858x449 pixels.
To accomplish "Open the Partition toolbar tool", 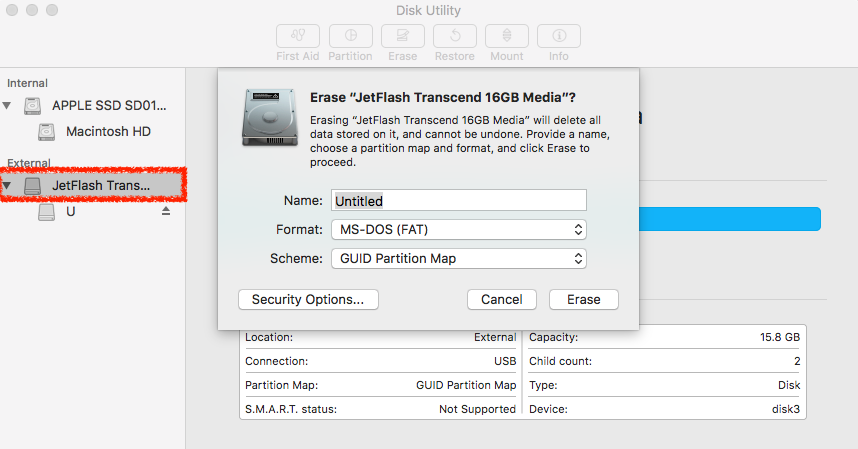I will click(350, 36).
